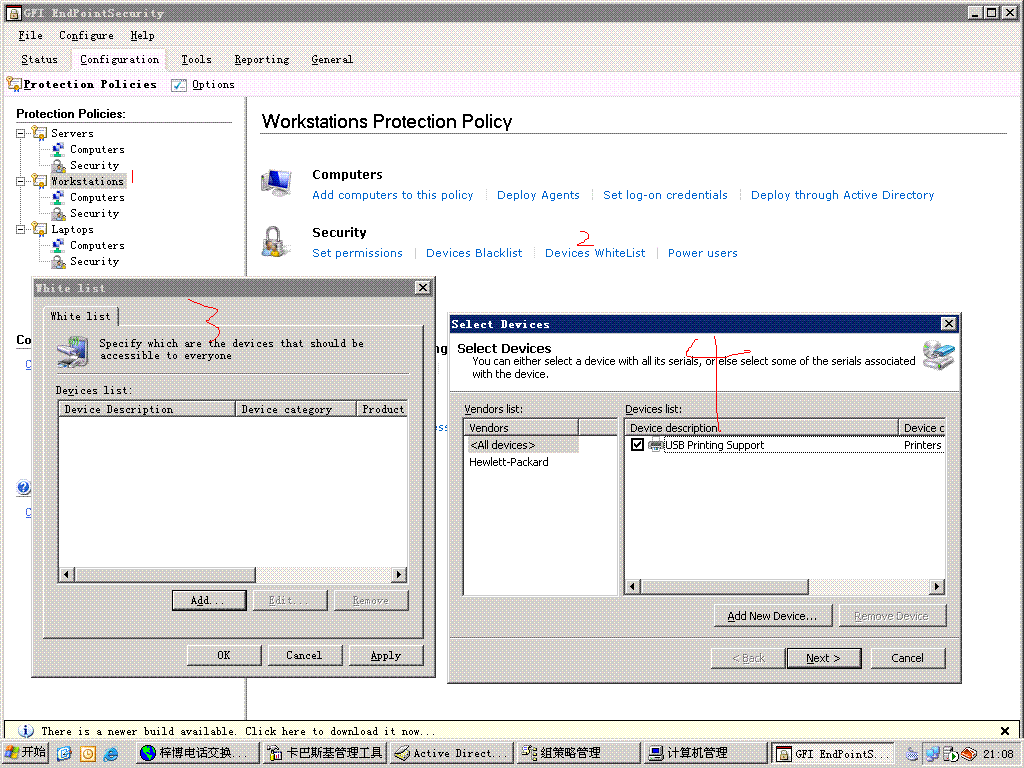The image size is (1024, 768).
Task: Click Next > in Select Devices
Action: tap(824, 658)
